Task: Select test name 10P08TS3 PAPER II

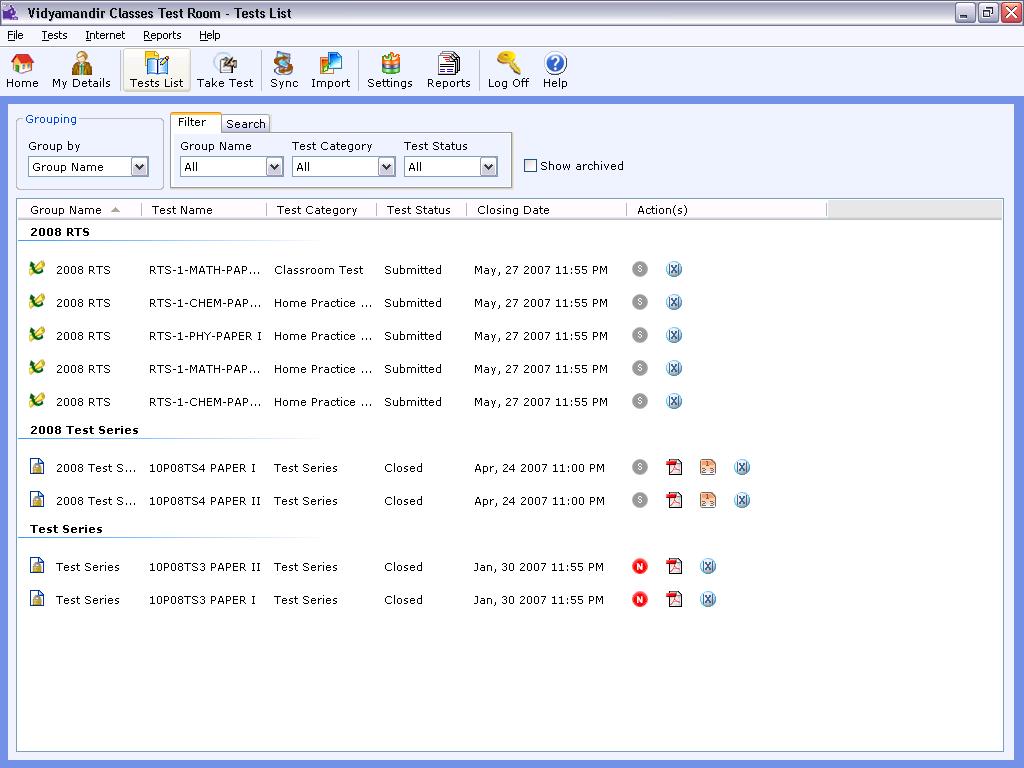Action: click(204, 567)
